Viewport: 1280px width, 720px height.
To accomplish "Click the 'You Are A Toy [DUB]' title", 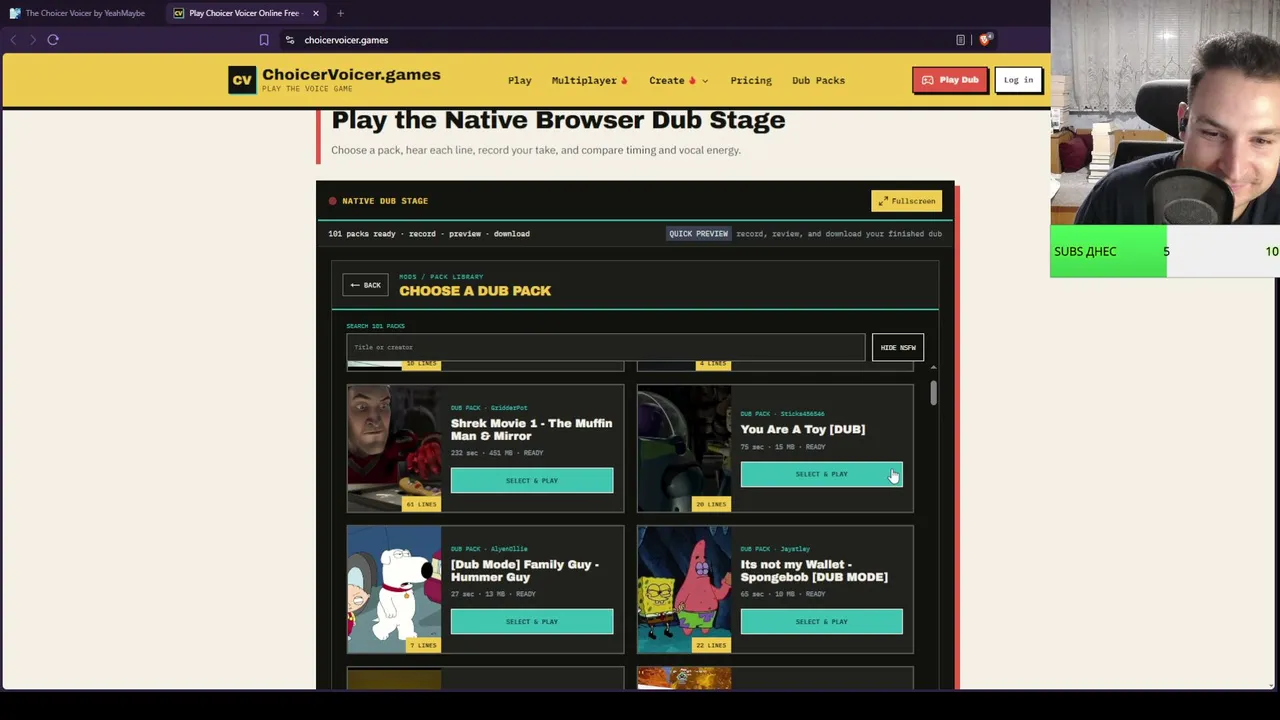I will 803,429.
